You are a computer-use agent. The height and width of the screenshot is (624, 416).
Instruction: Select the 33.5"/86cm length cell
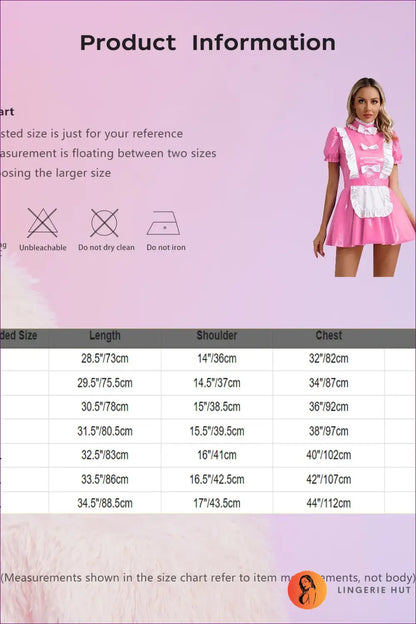pos(105,479)
